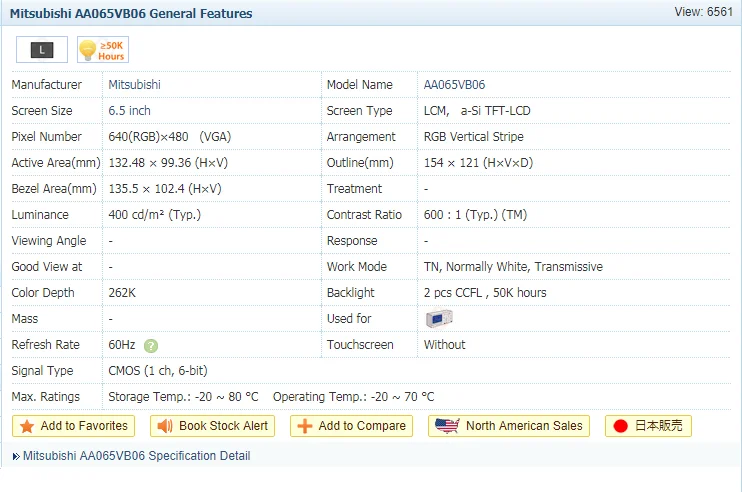Click the Backlight label
Image resolution: width=742 pixels, height=492 pixels.
tap(351, 293)
